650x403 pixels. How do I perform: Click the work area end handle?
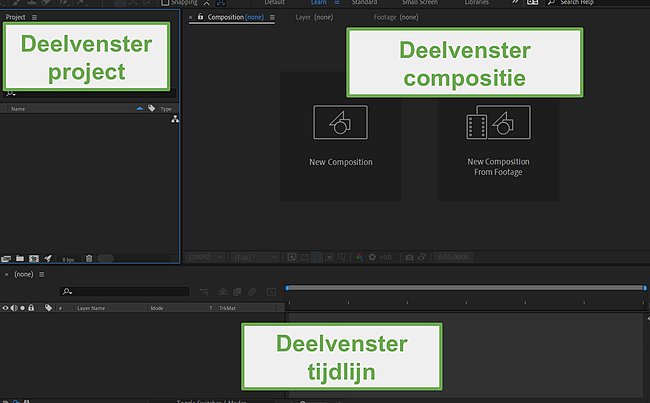tap(645, 288)
